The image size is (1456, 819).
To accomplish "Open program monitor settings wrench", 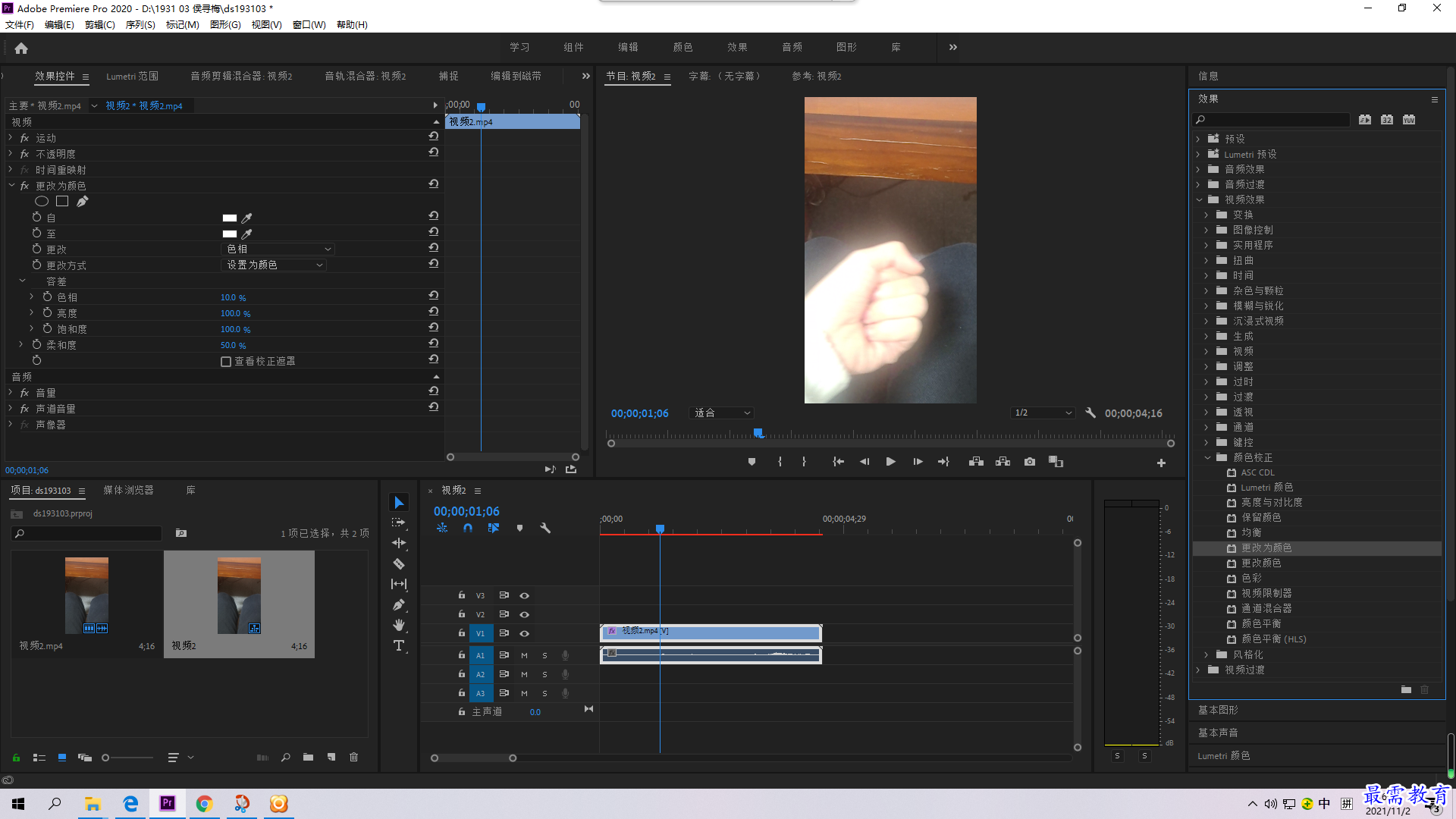I will (x=1090, y=413).
